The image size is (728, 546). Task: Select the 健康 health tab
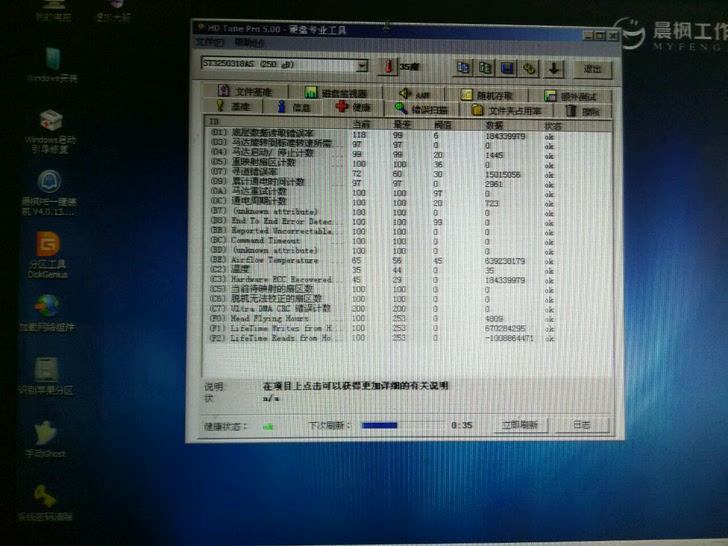(353, 107)
